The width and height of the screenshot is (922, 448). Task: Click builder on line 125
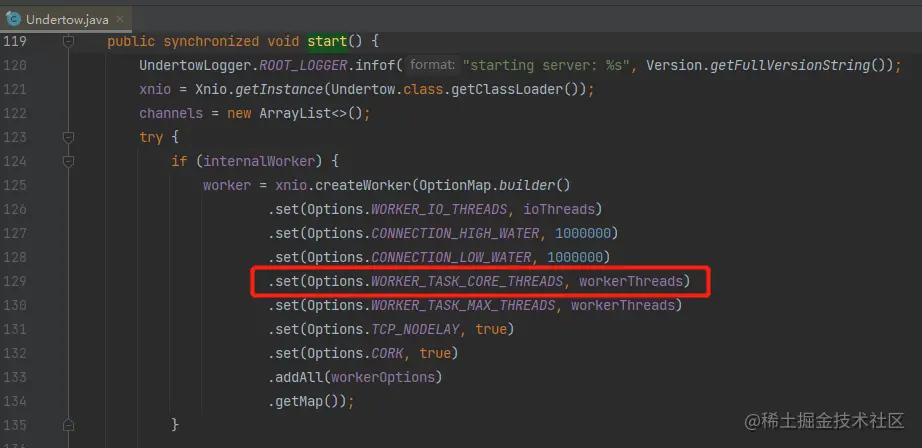[x=527, y=186]
